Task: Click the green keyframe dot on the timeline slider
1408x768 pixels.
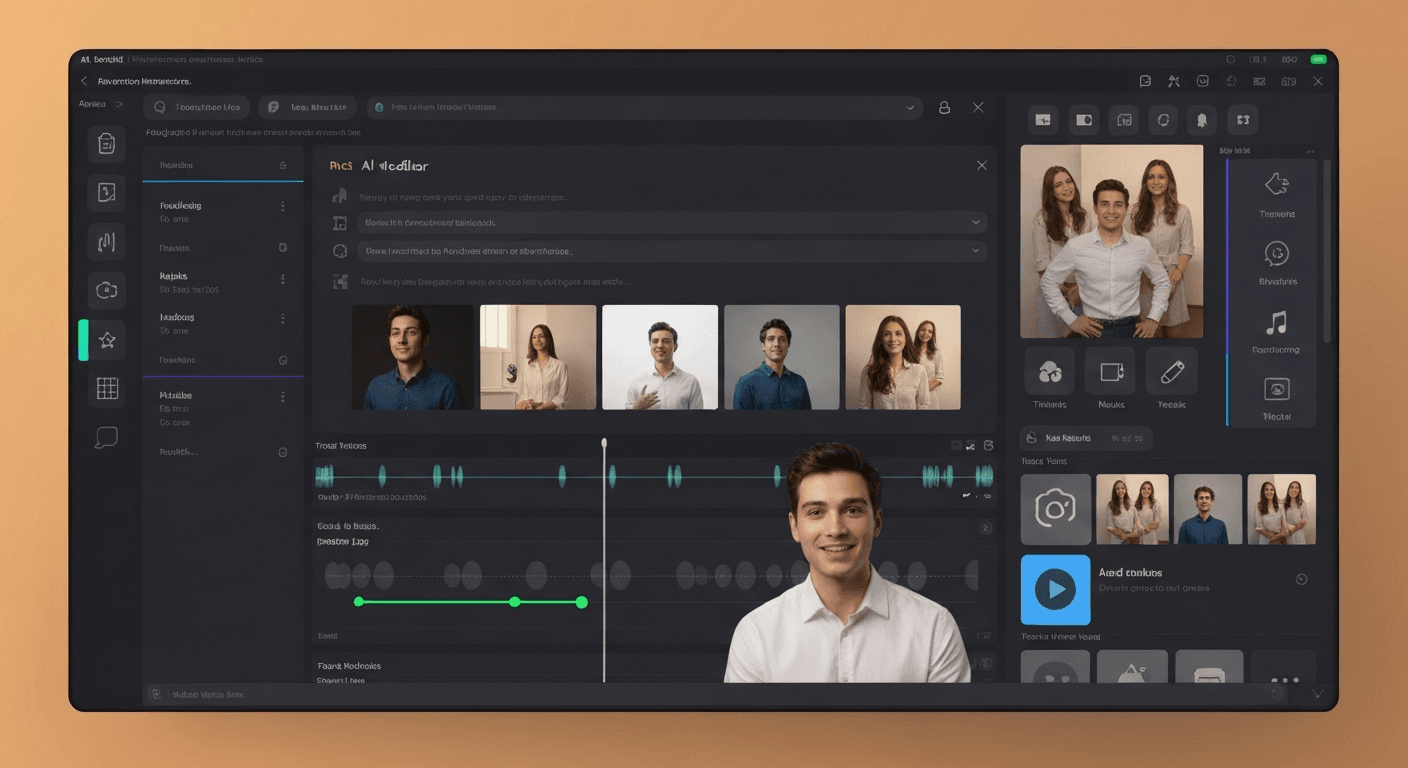Action: click(515, 602)
